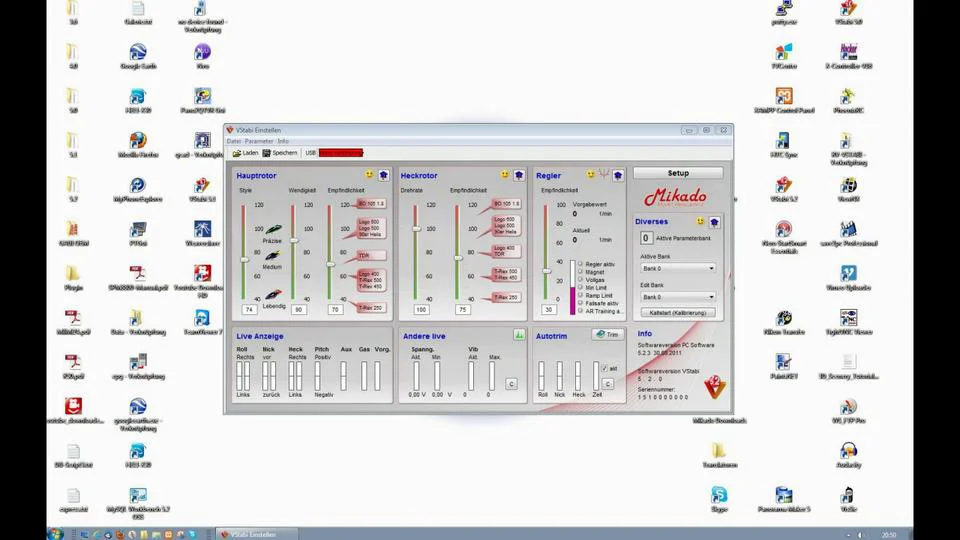Click the taskbar clock
Viewport: 960px width, 540px height.
tap(889, 534)
